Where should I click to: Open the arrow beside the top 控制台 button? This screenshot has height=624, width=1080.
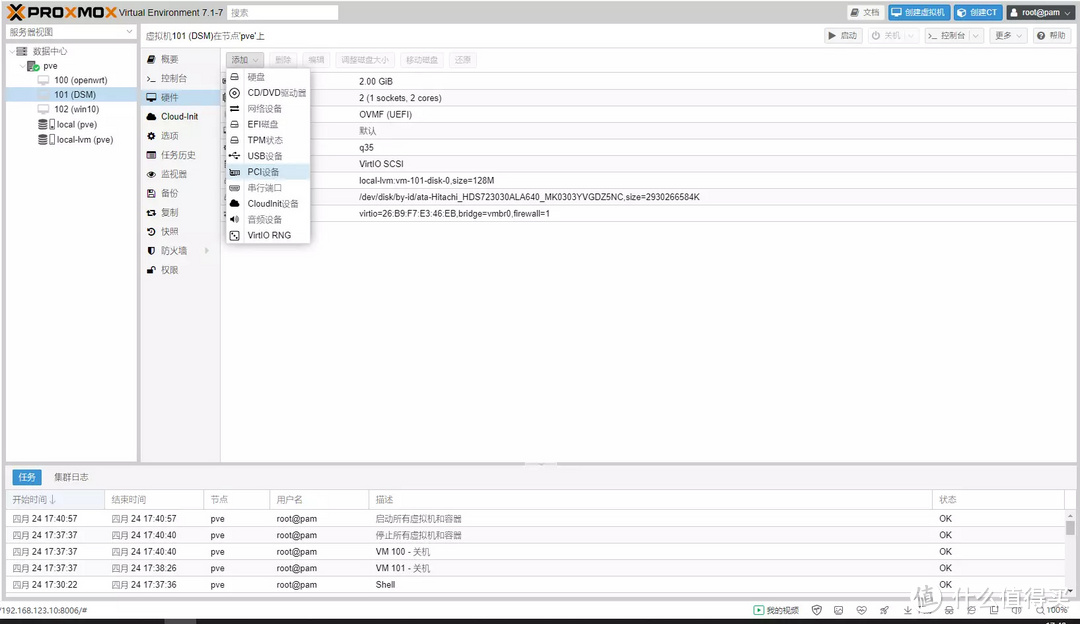click(x=975, y=35)
